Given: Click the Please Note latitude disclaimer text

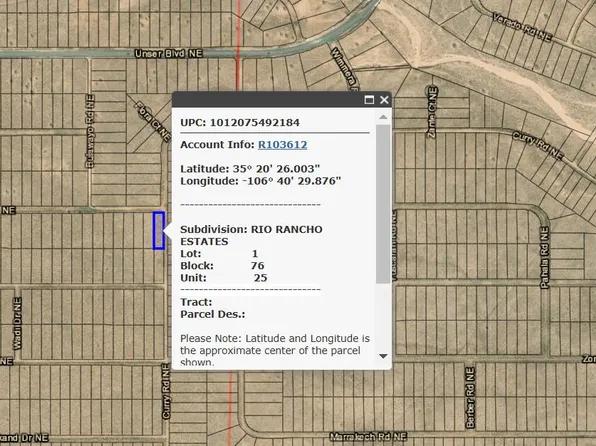Looking at the screenshot, I should click(275, 350).
